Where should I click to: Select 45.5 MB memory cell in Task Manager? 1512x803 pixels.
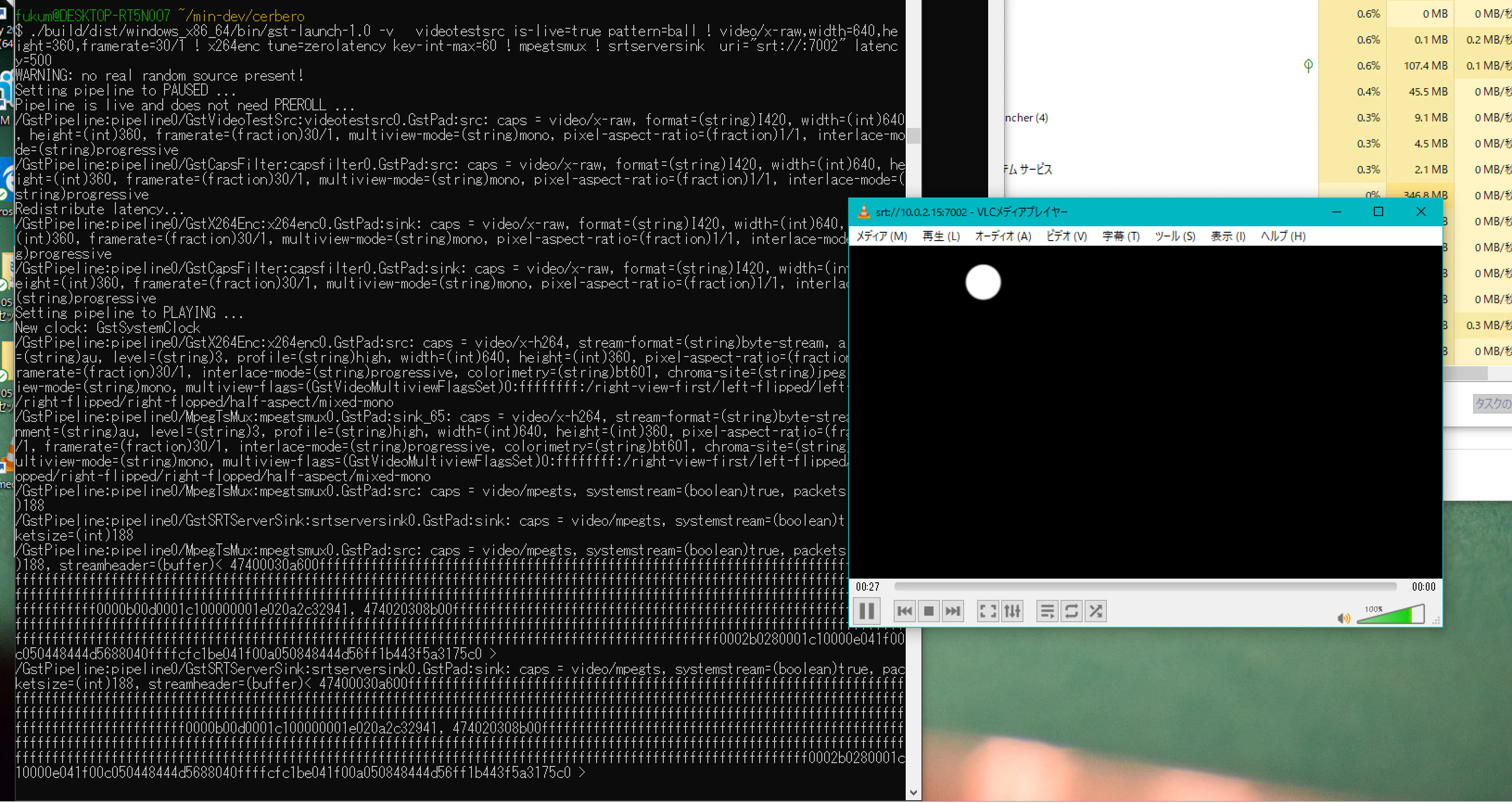pos(1420,92)
